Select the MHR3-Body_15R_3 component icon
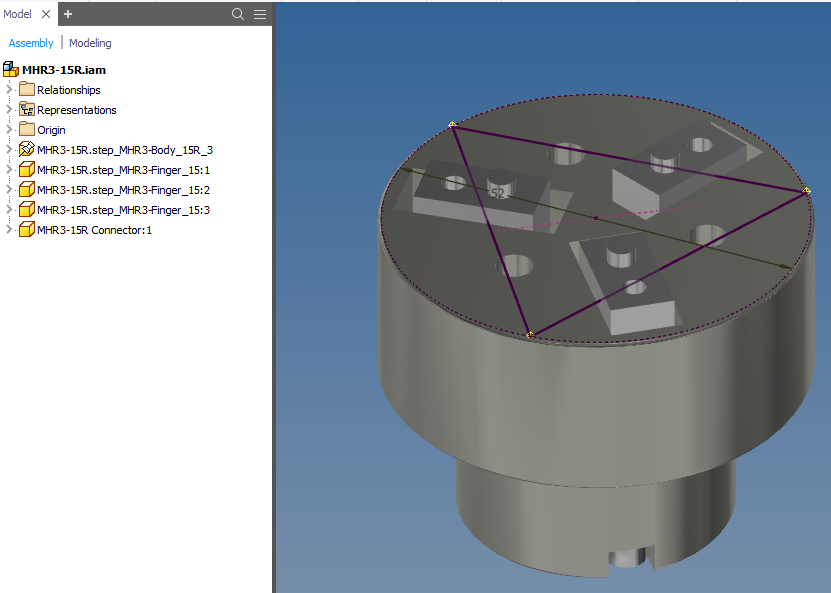This screenshot has width=831, height=593. [27, 149]
